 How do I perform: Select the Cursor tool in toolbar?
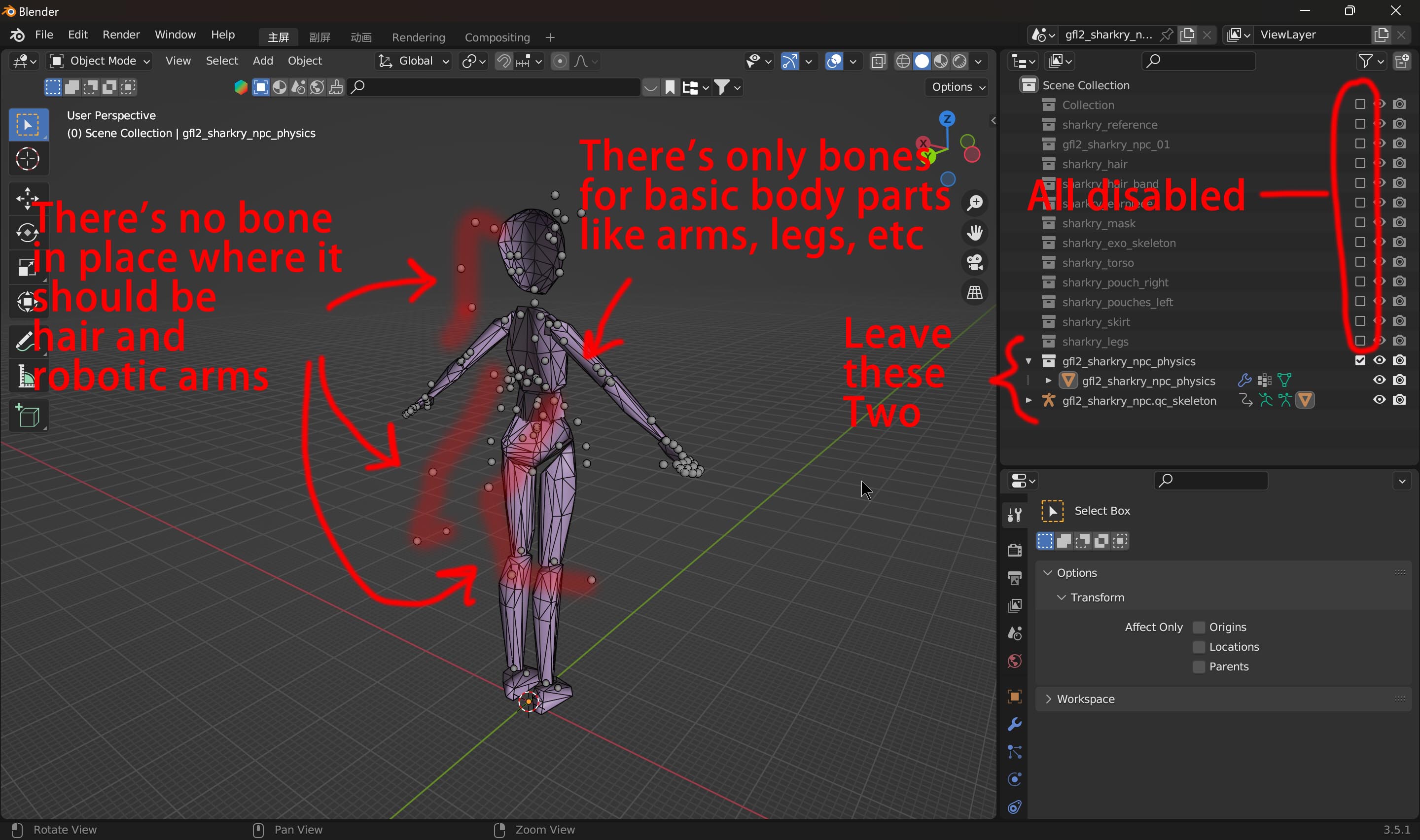[x=27, y=159]
